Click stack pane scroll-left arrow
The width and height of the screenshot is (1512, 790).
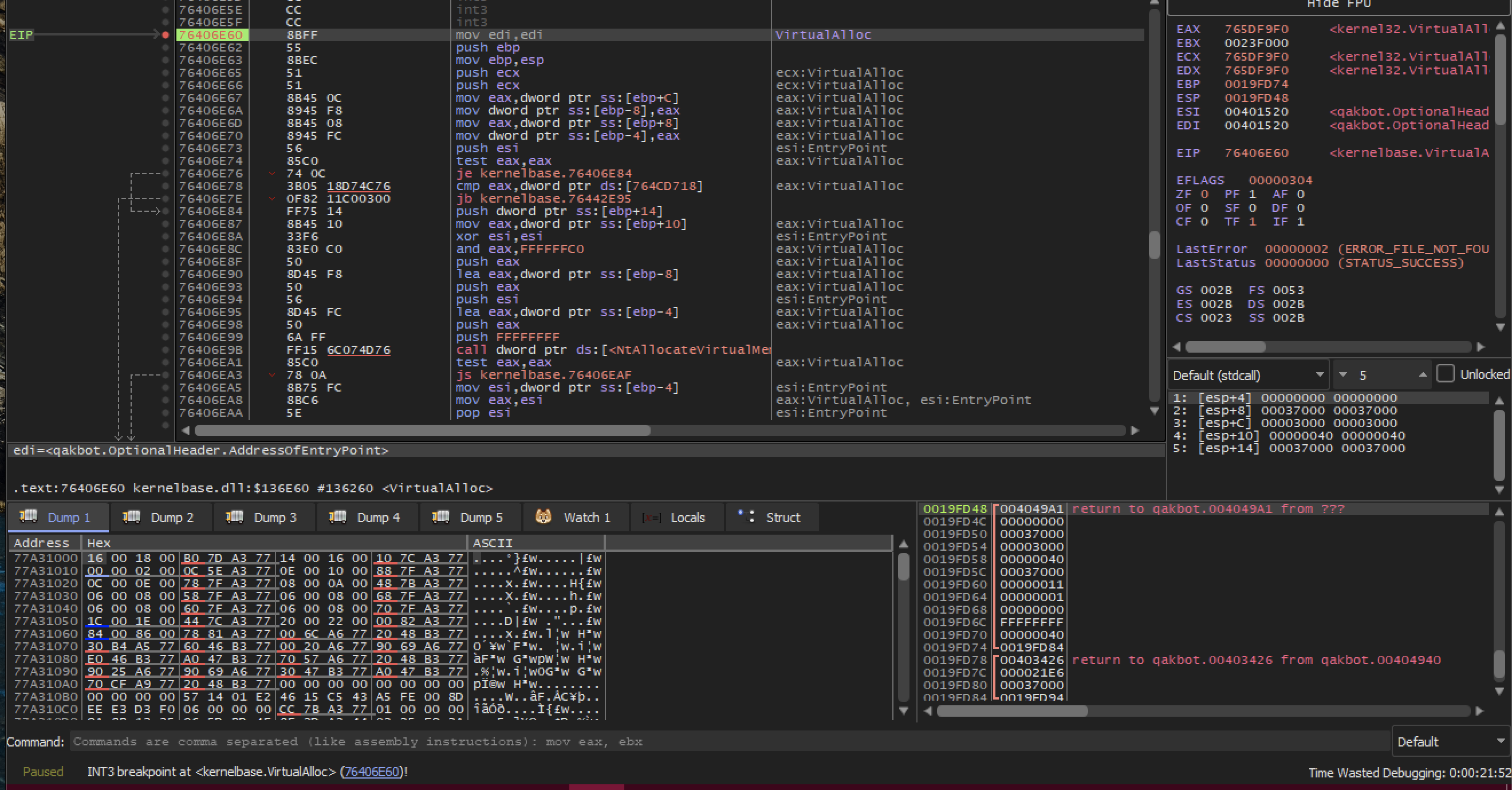coord(928,711)
